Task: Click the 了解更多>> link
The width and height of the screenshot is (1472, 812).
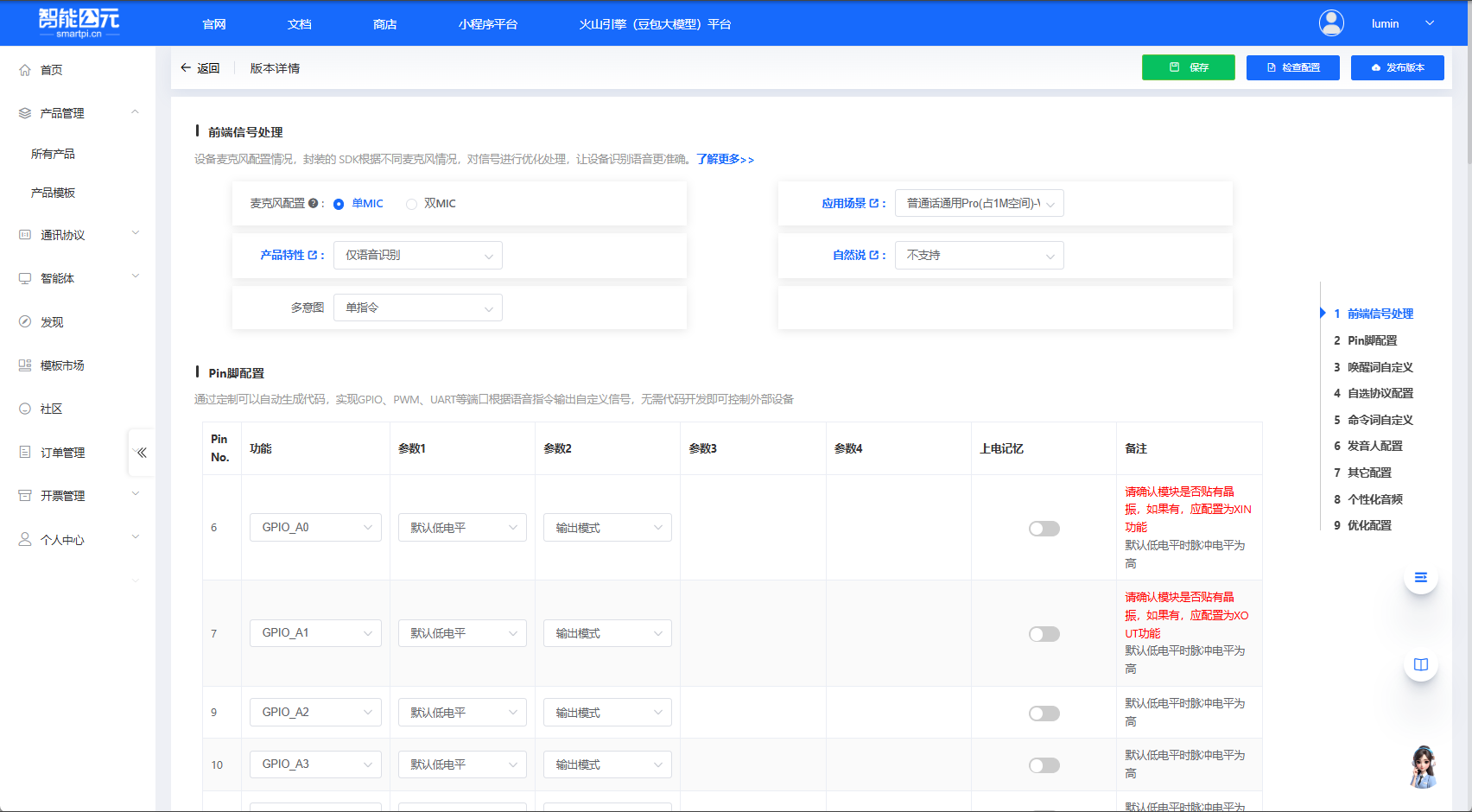Action: (x=725, y=159)
